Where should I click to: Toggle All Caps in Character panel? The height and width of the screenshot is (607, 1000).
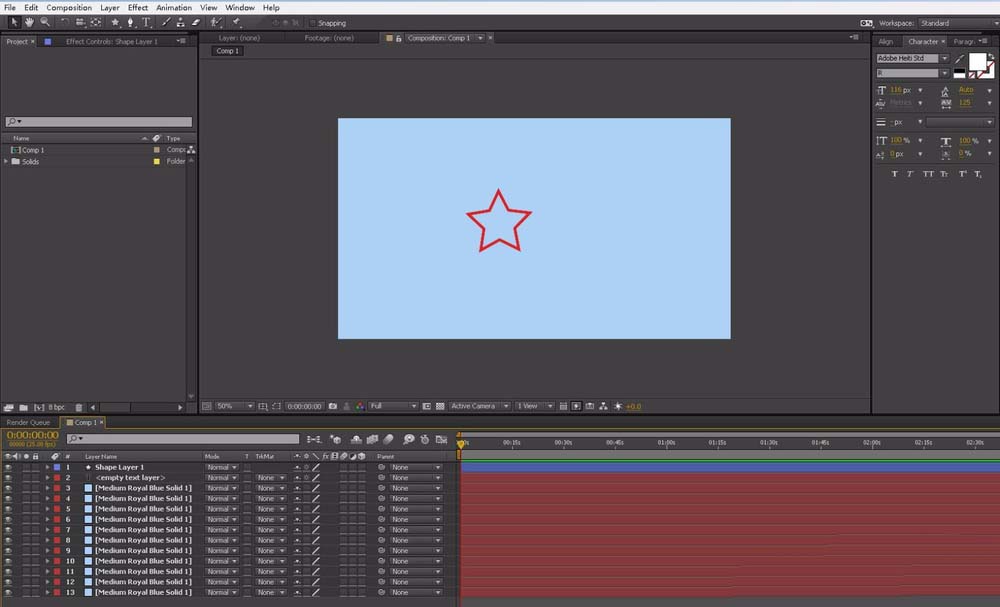coord(928,173)
